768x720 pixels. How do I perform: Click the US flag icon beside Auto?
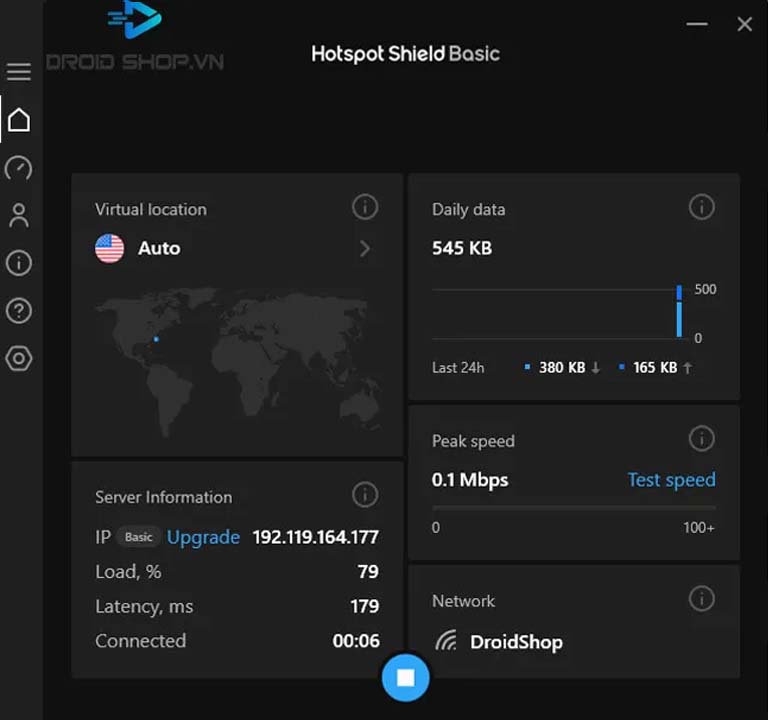(x=109, y=248)
